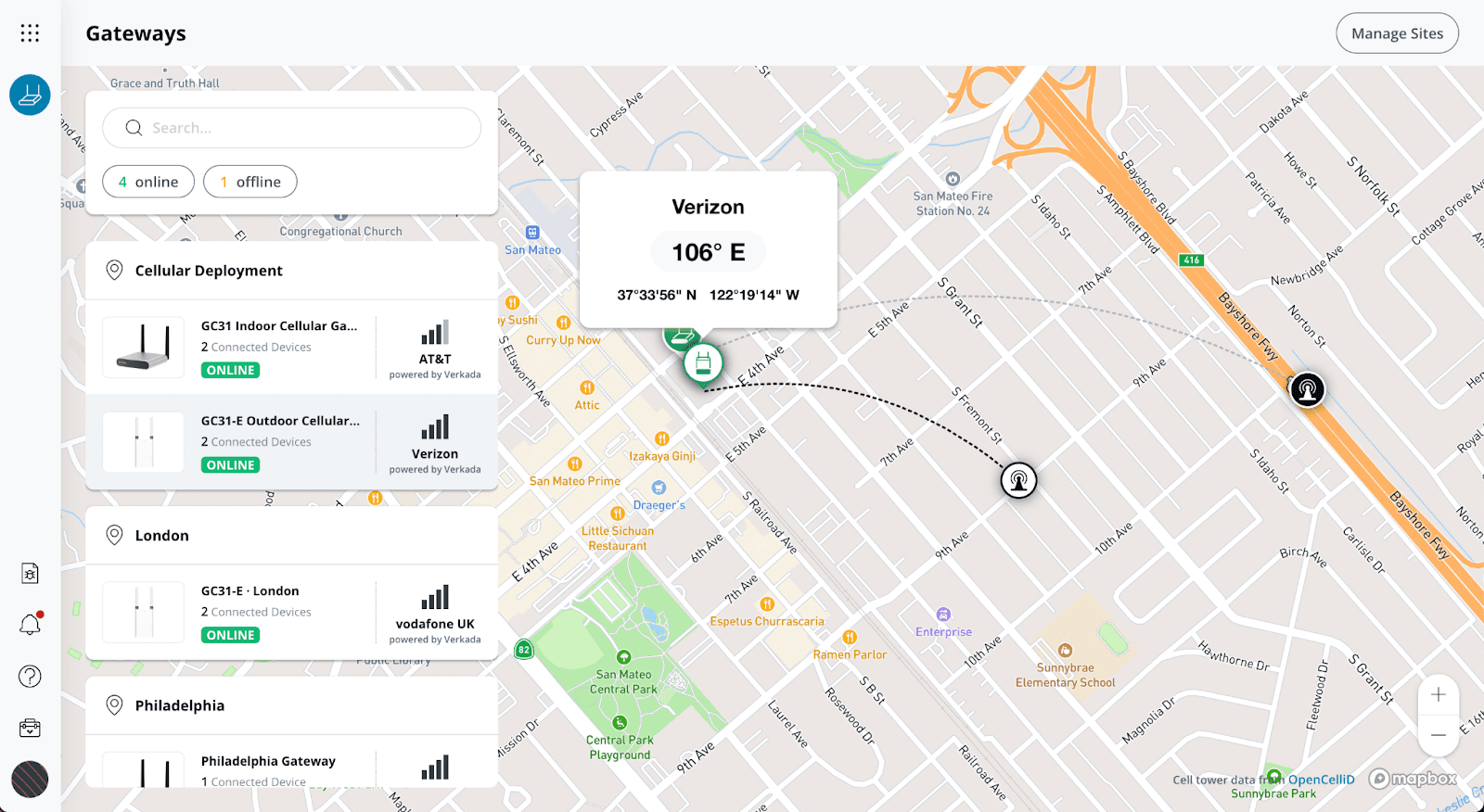Open the apps grid menu
The image size is (1484, 812).
30,33
